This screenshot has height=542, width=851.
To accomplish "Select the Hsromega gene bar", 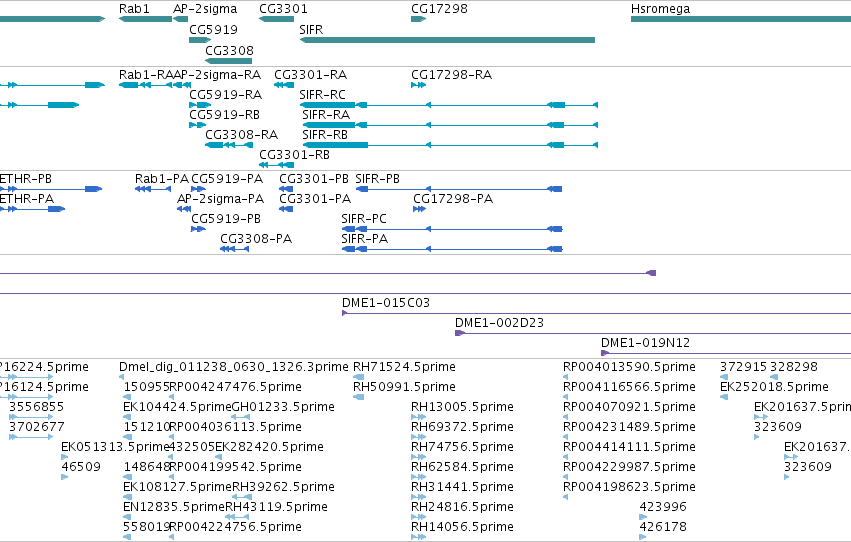I will coord(741,19).
